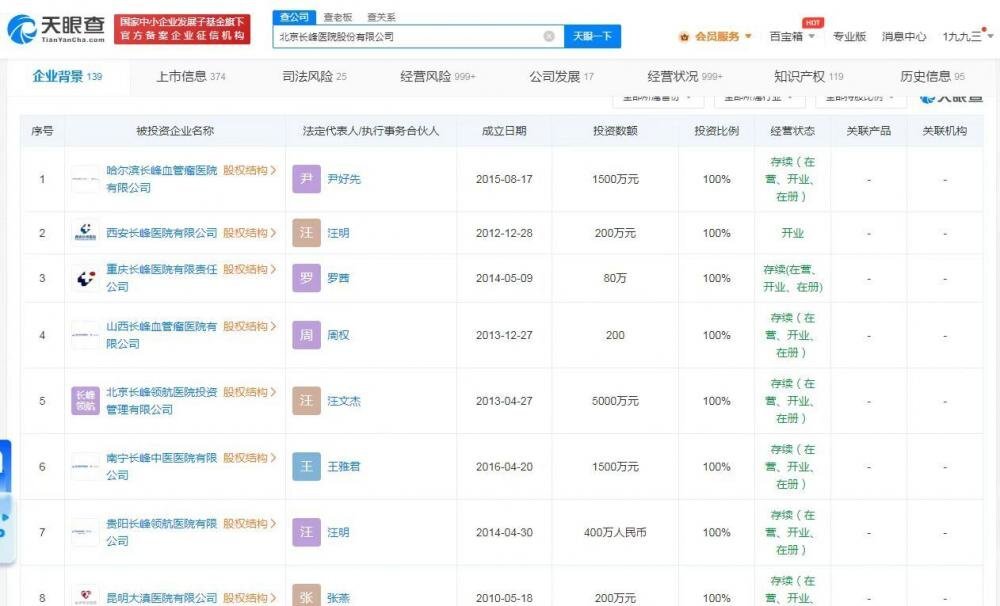Click the 周 avatar icon beside 周权
This screenshot has width=1000, height=606.
tap(306, 336)
